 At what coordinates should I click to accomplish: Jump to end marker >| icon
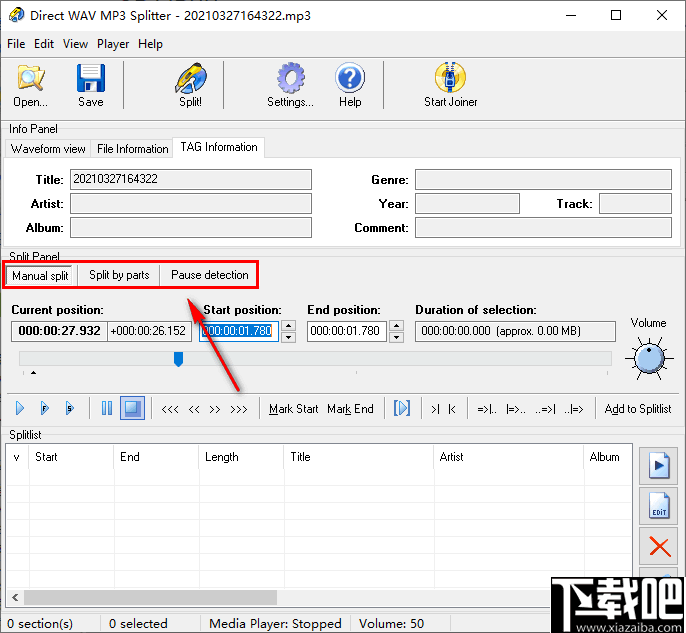pyautogui.click(x=435, y=409)
